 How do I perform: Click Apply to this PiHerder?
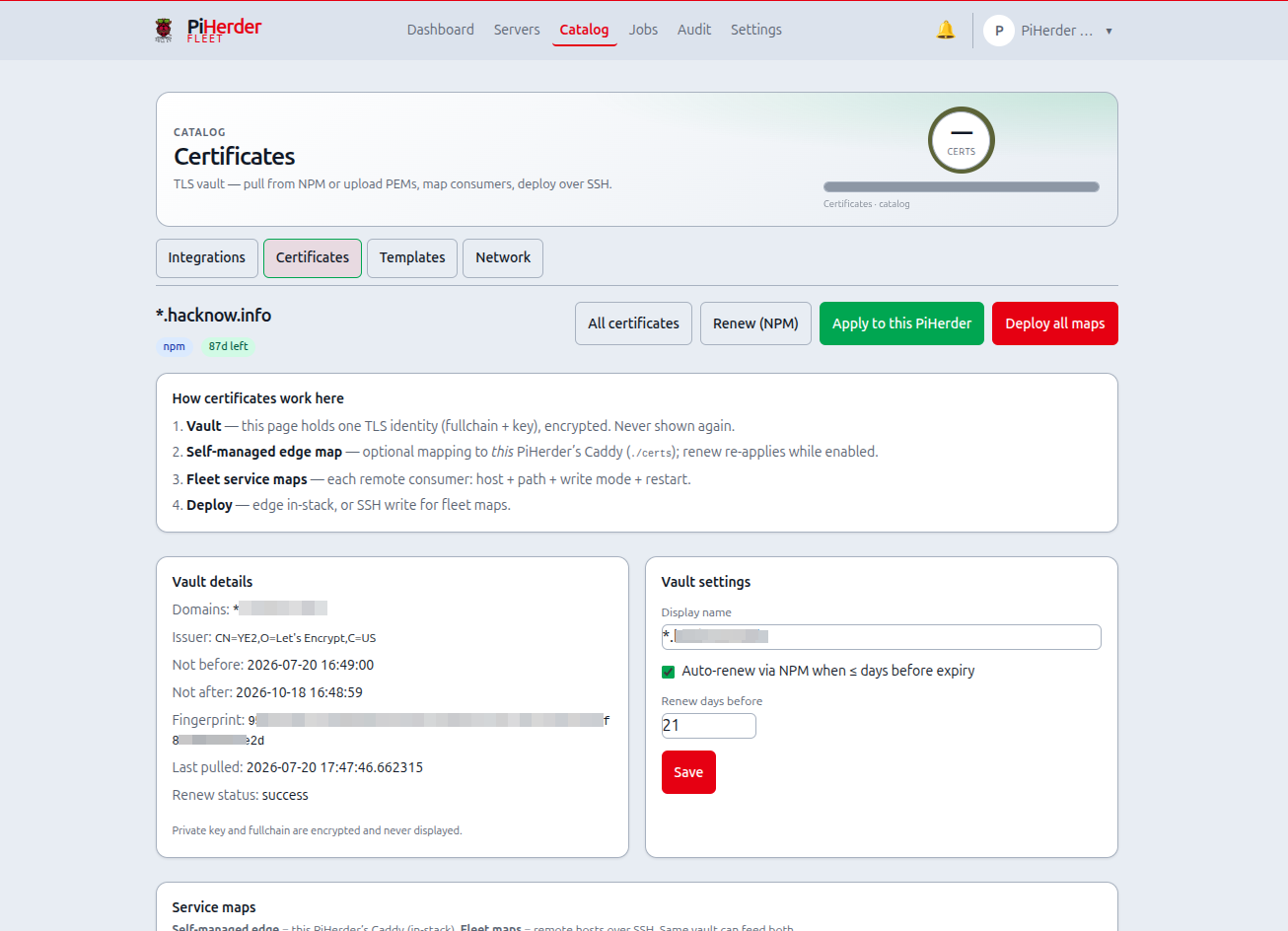[901, 323]
